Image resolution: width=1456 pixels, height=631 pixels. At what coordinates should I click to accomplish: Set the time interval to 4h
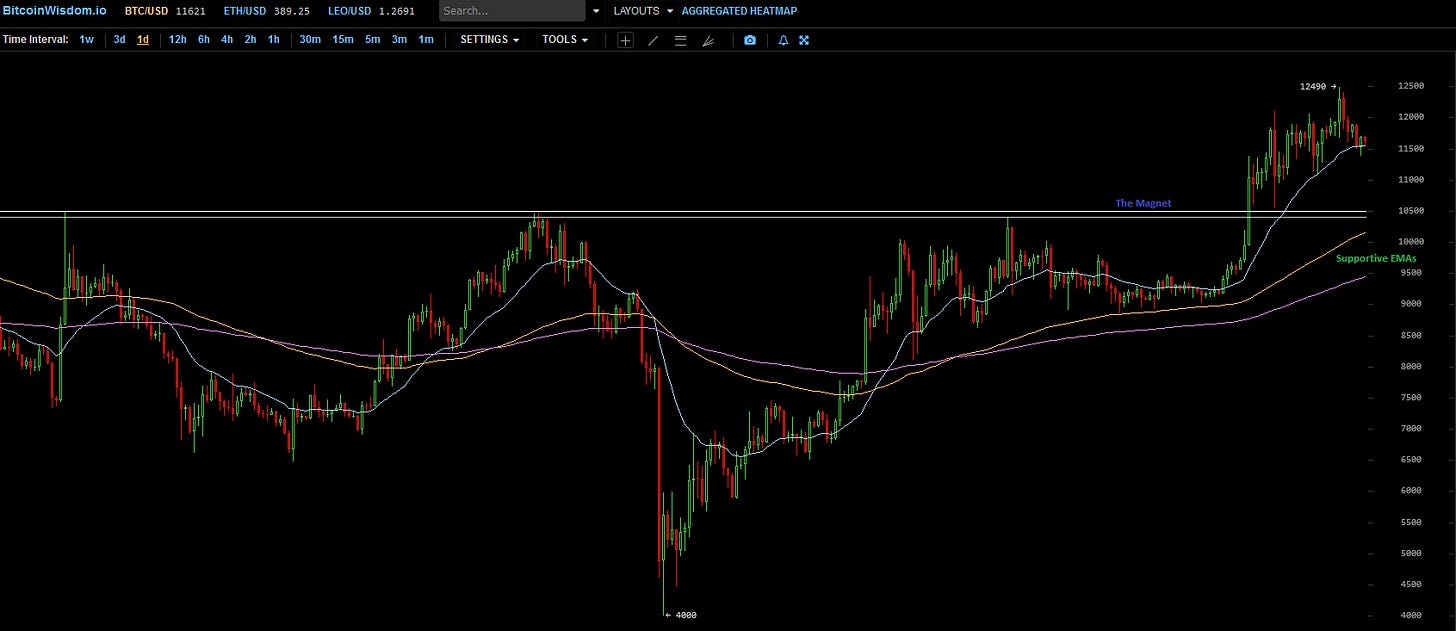227,40
